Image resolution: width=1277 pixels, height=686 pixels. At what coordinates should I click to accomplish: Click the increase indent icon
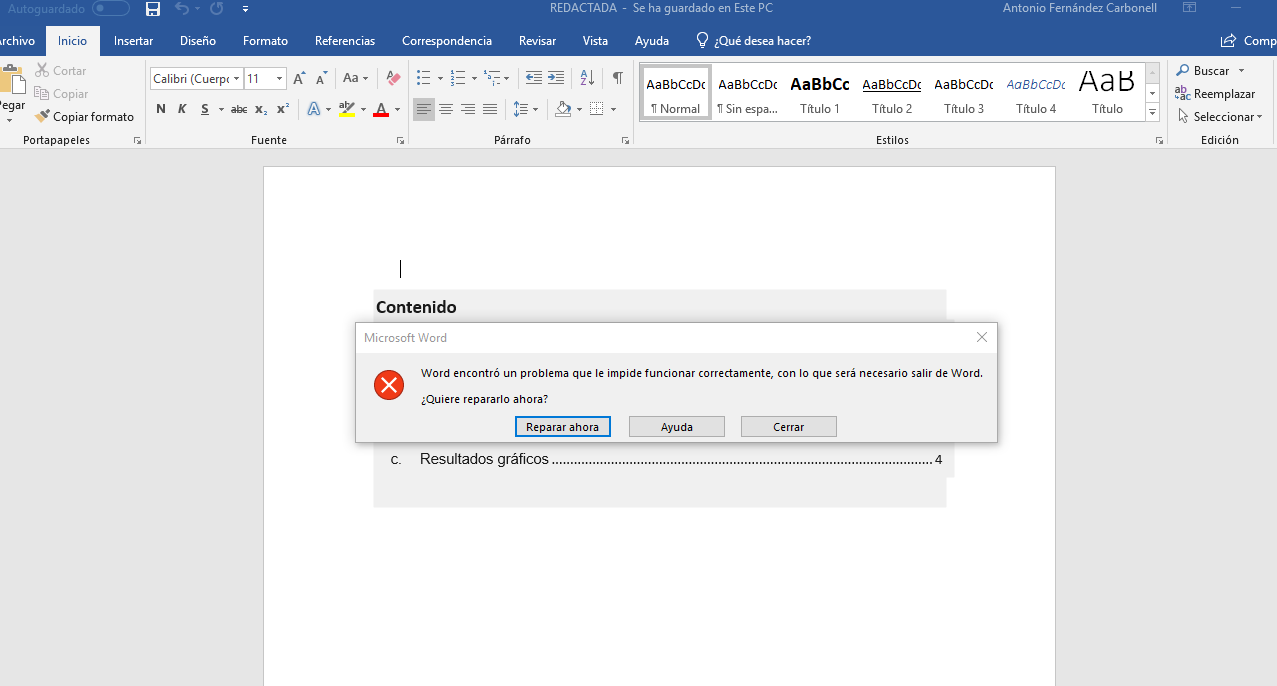pos(556,78)
